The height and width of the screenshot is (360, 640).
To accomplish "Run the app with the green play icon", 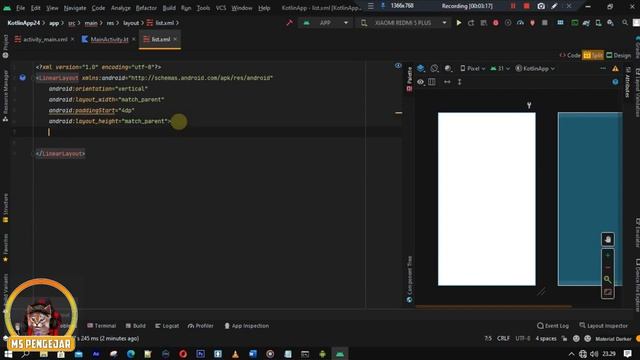I will coord(459,23).
